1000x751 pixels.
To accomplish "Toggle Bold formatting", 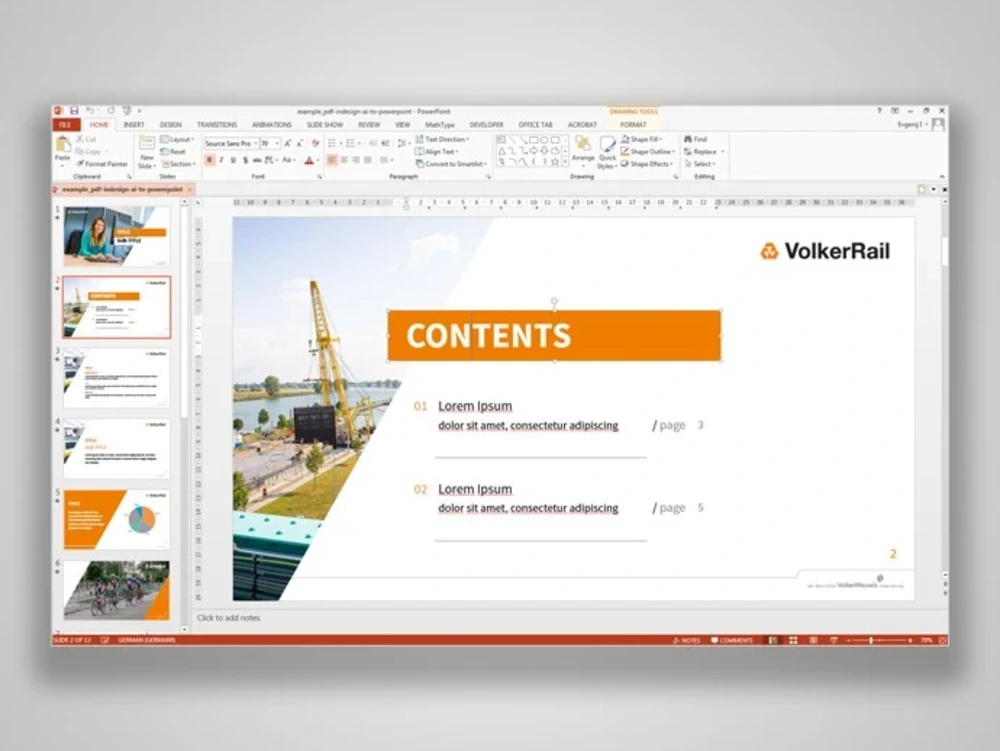I will tap(209, 160).
